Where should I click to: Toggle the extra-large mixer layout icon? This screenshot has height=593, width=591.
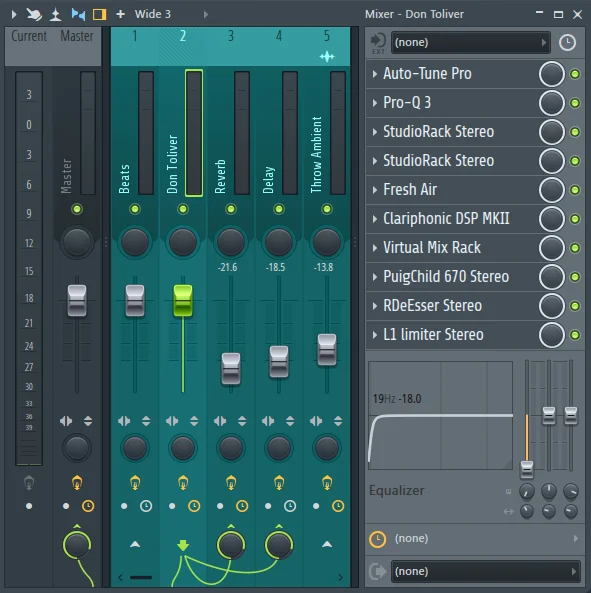99,14
